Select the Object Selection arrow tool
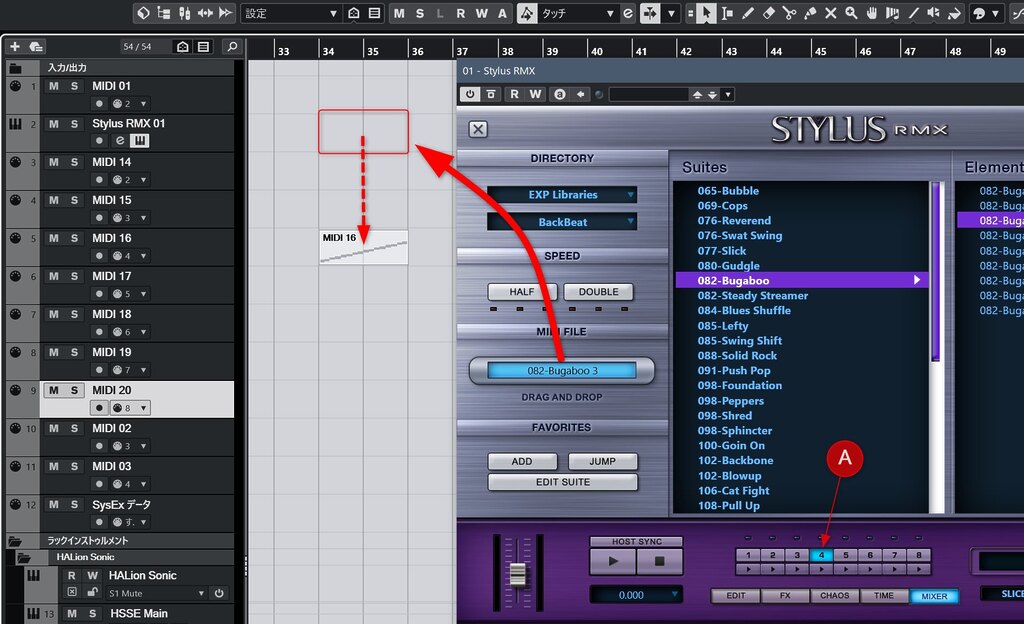 coord(706,13)
